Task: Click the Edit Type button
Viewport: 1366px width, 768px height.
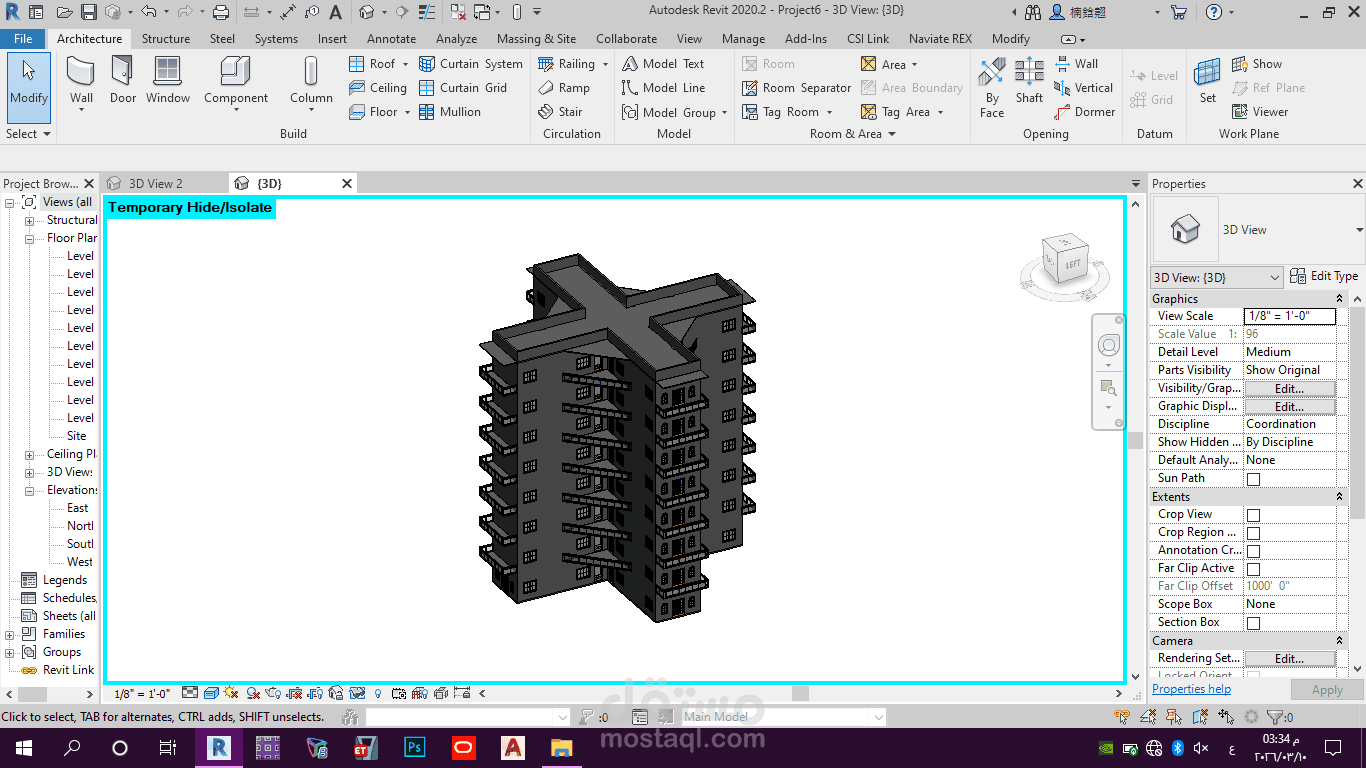Action: [1323, 276]
